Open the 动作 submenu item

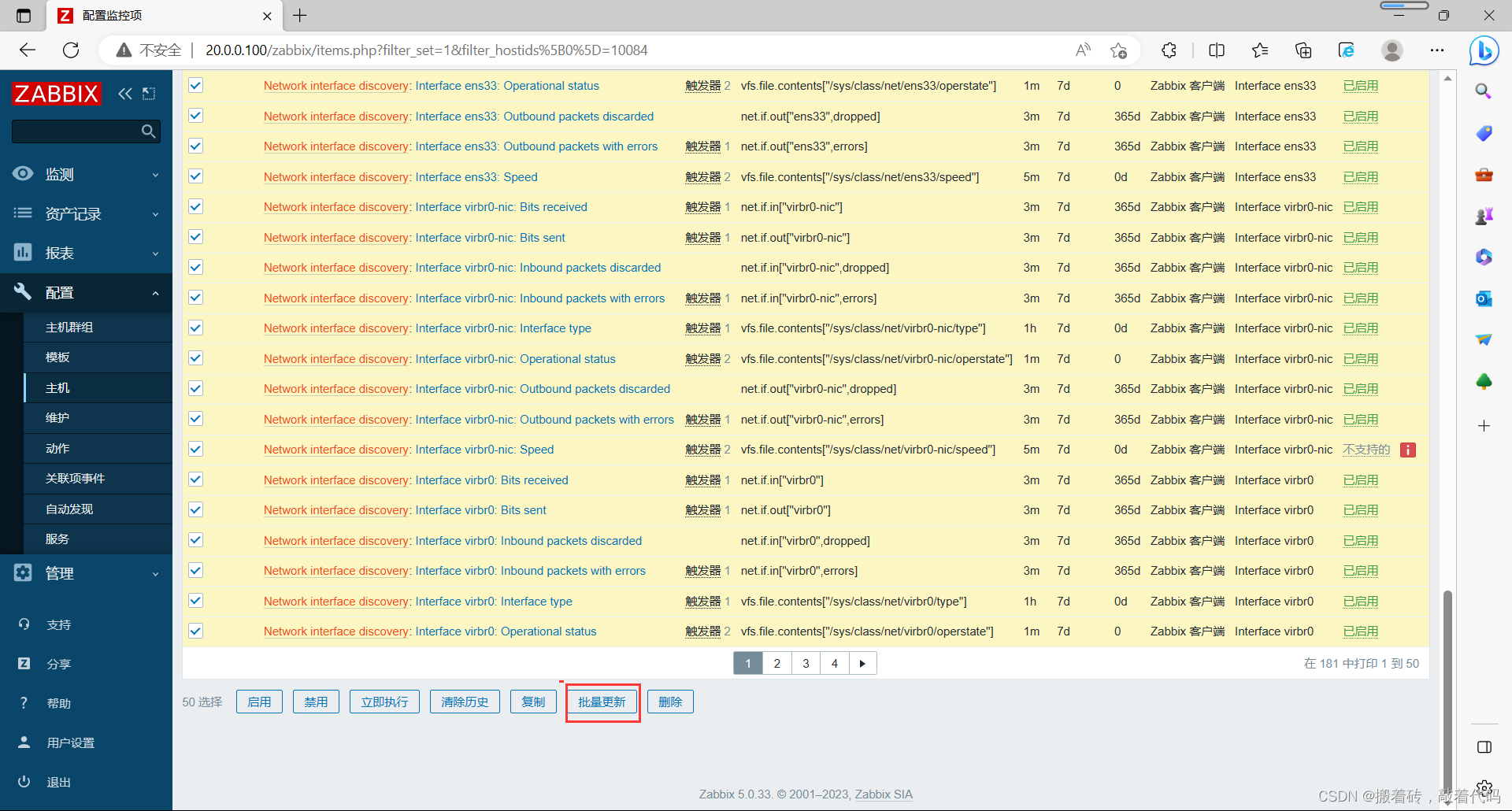[98, 448]
